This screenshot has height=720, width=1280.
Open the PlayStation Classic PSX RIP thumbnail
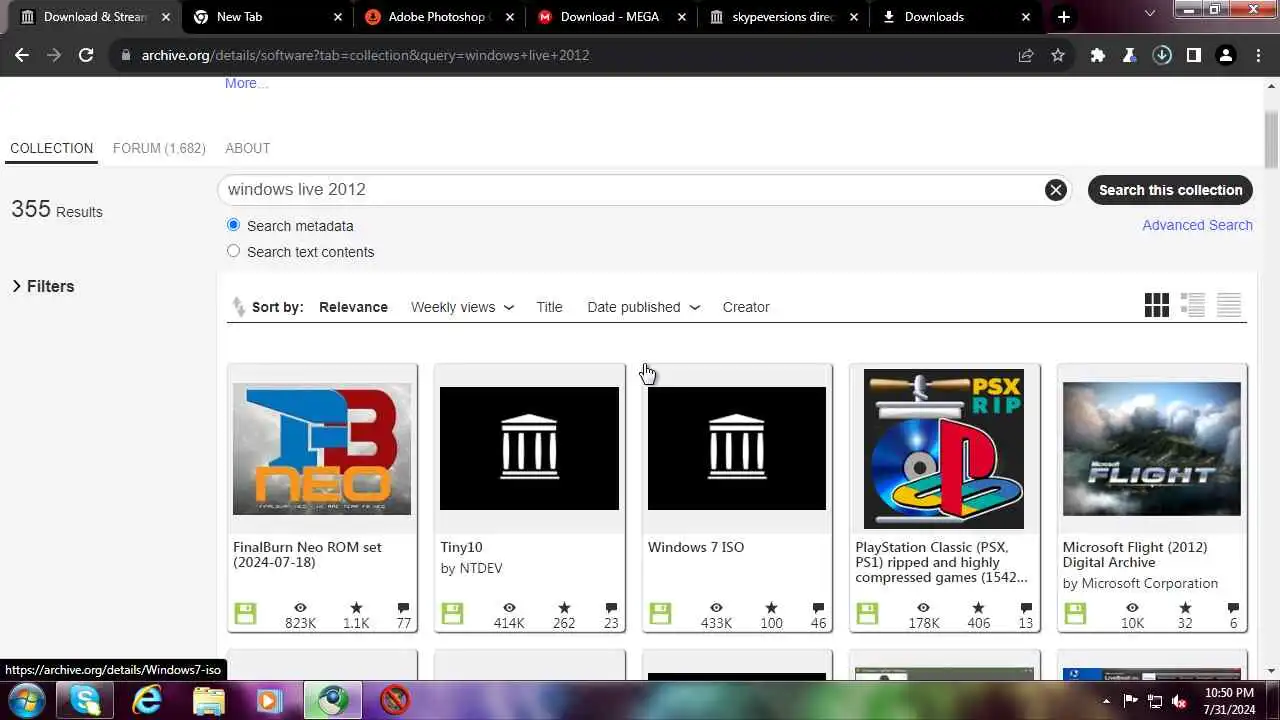pyautogui.click(x=944, y=448)
